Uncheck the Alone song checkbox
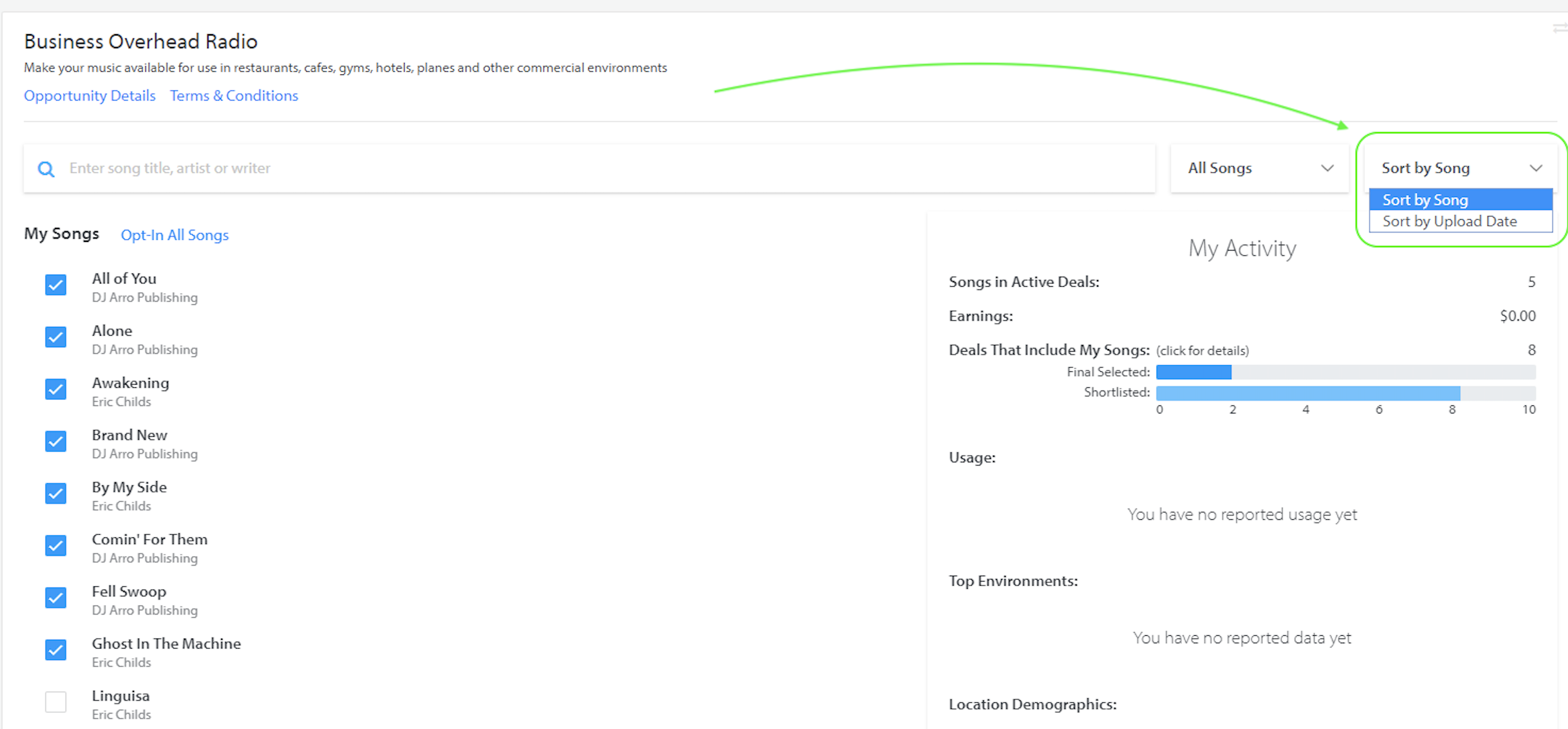Screen dimensions: 1568x729 (56, 337)
